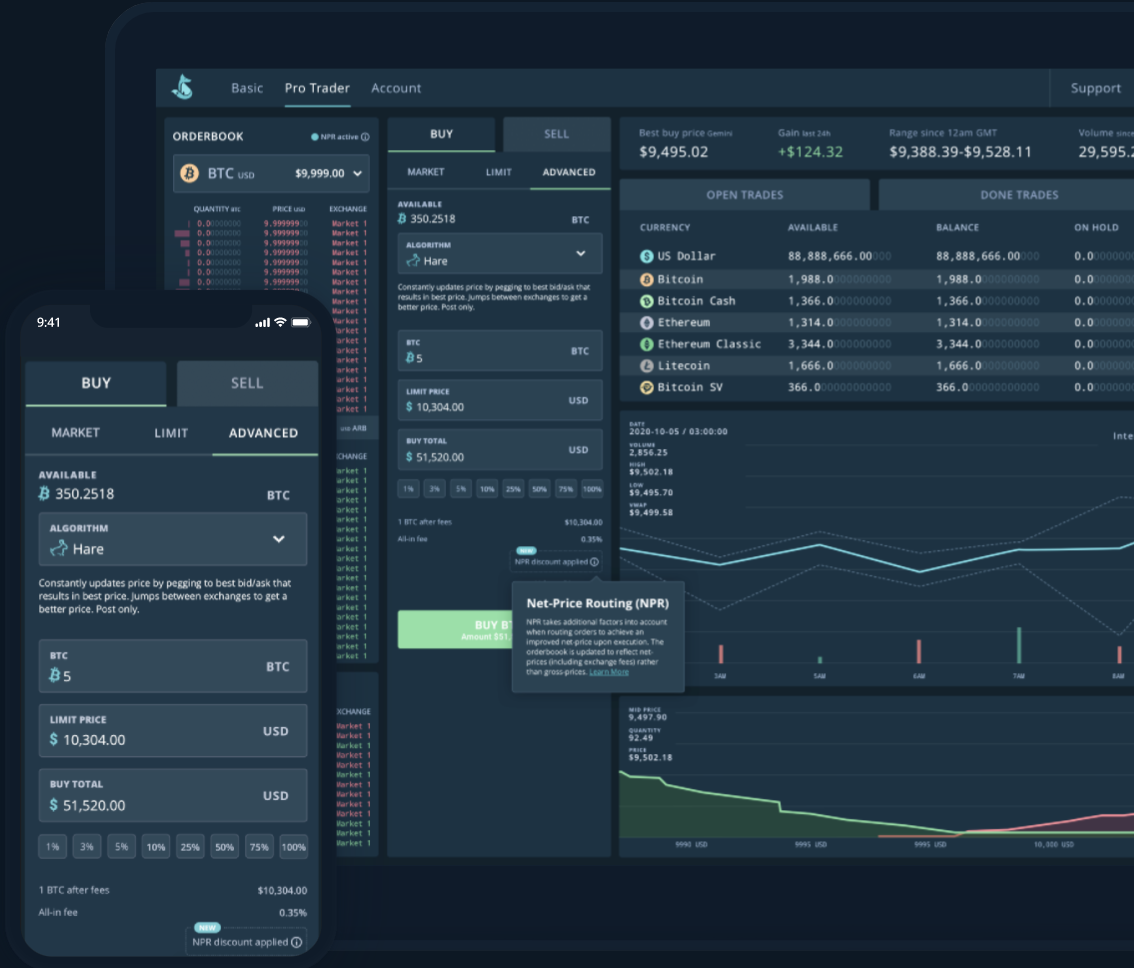Image resolution: width=1134 pixels, height=968 pixels.
Task: Tap the 10% button on the phone
Action: (156, 846)
